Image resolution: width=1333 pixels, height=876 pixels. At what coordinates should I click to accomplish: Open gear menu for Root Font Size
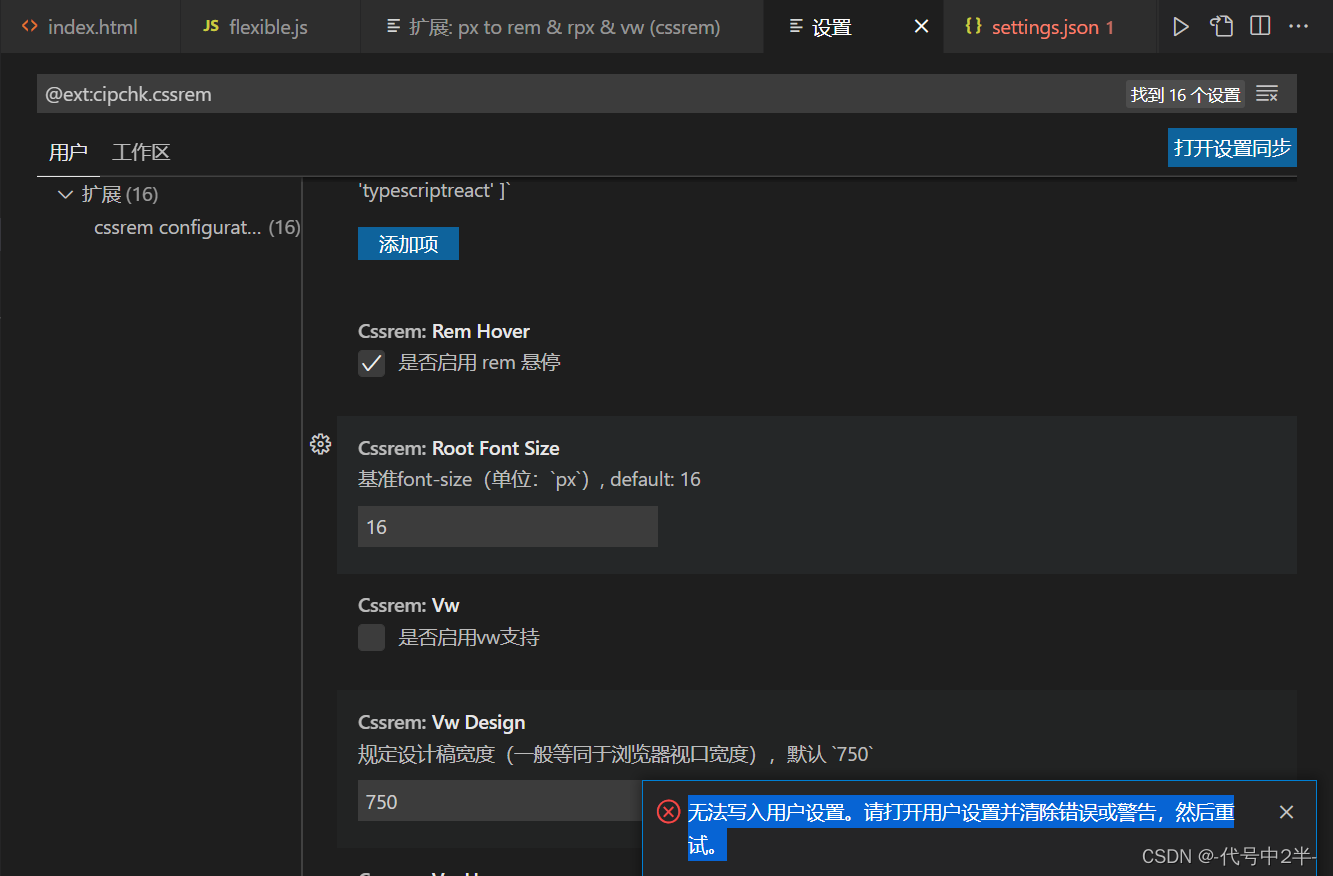tap(320, 444)
